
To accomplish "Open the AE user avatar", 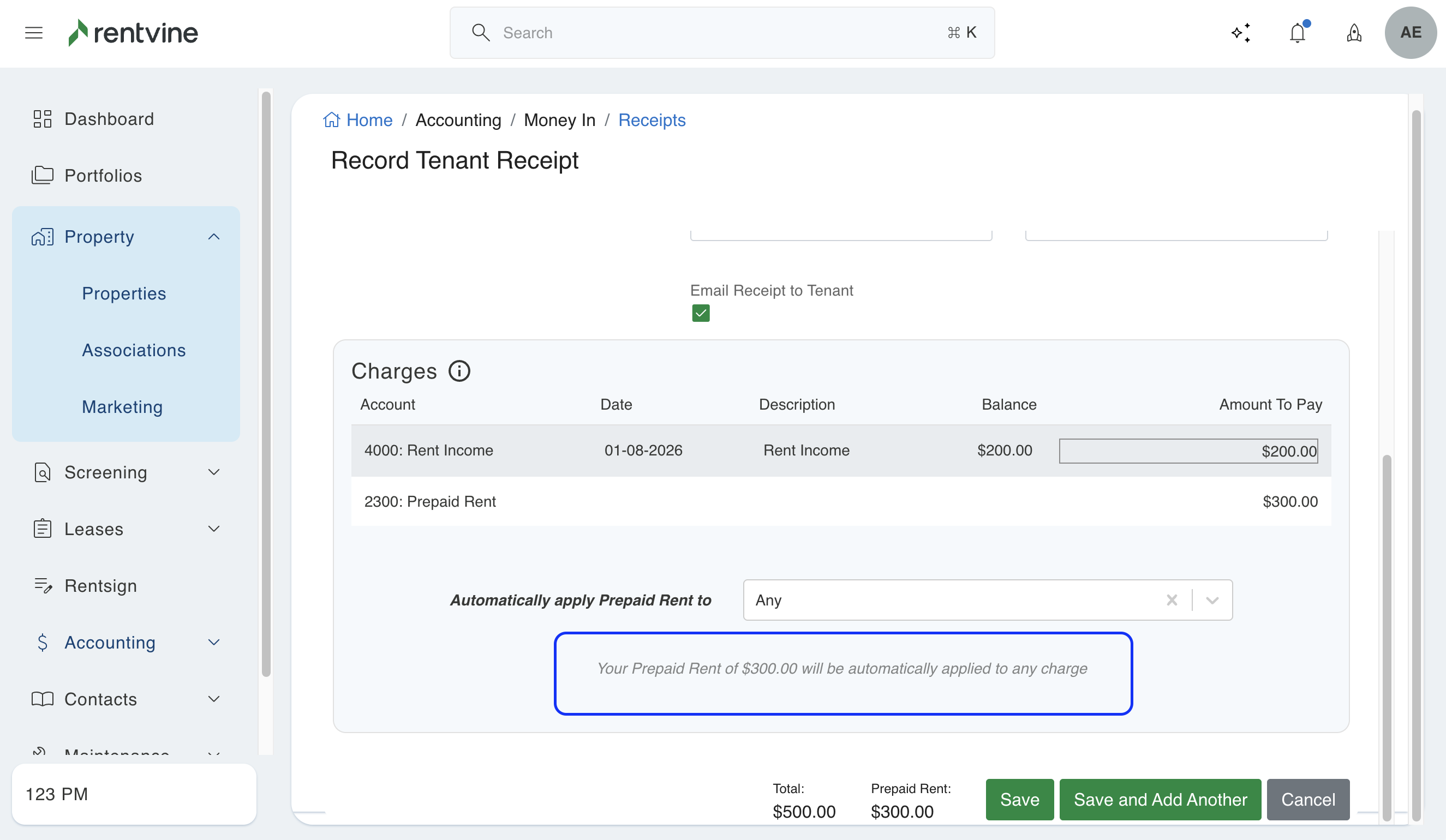I will pyautogui.click(x=1410, y=33).
